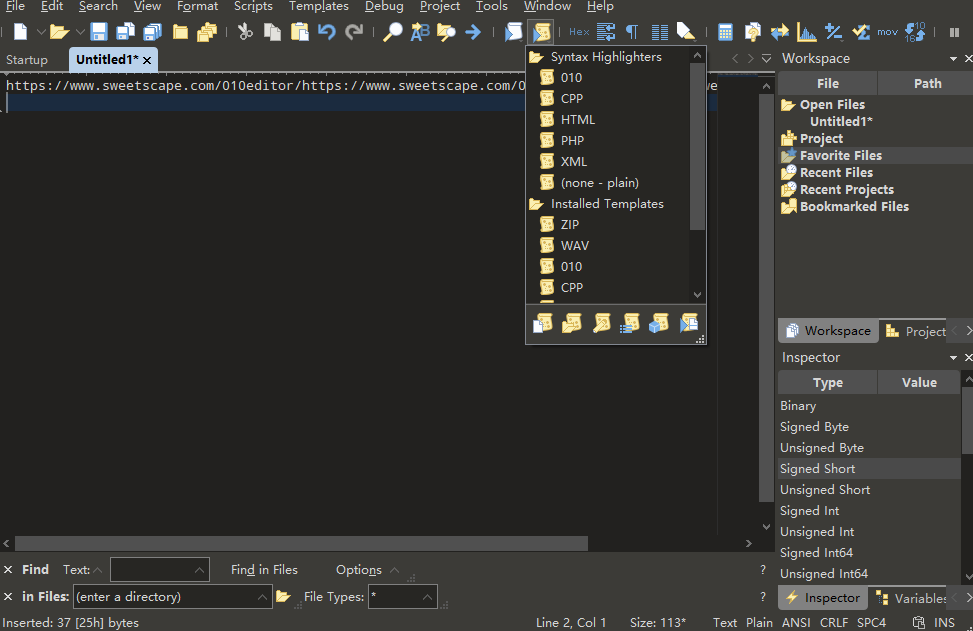Create a new file with the blank page icon
This screenshot has width=973, height=631.
tap(20, 32)
